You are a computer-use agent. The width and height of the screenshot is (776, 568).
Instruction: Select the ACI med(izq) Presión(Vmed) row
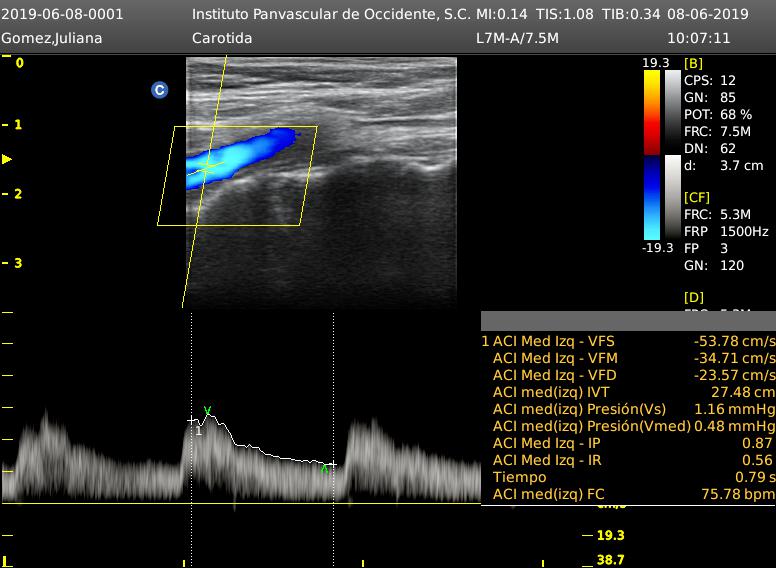click(628, 426)
